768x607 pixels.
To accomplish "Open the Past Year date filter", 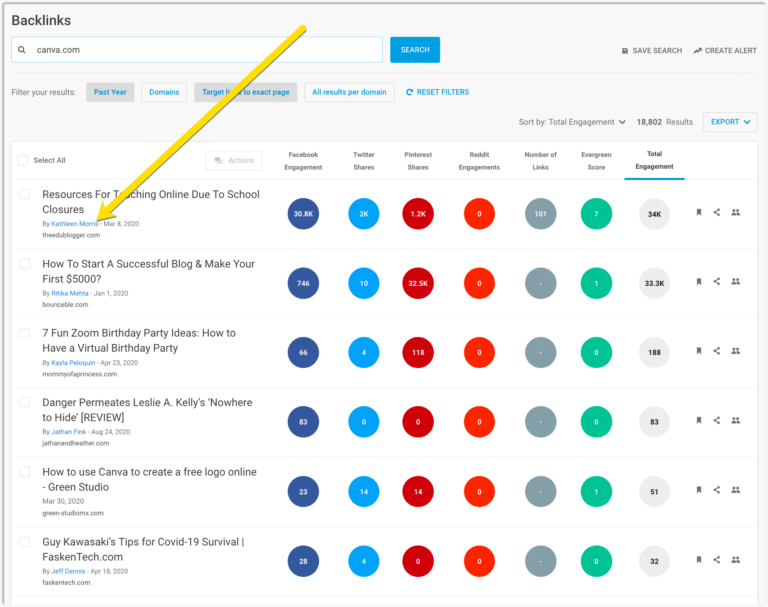I will 110,92.
